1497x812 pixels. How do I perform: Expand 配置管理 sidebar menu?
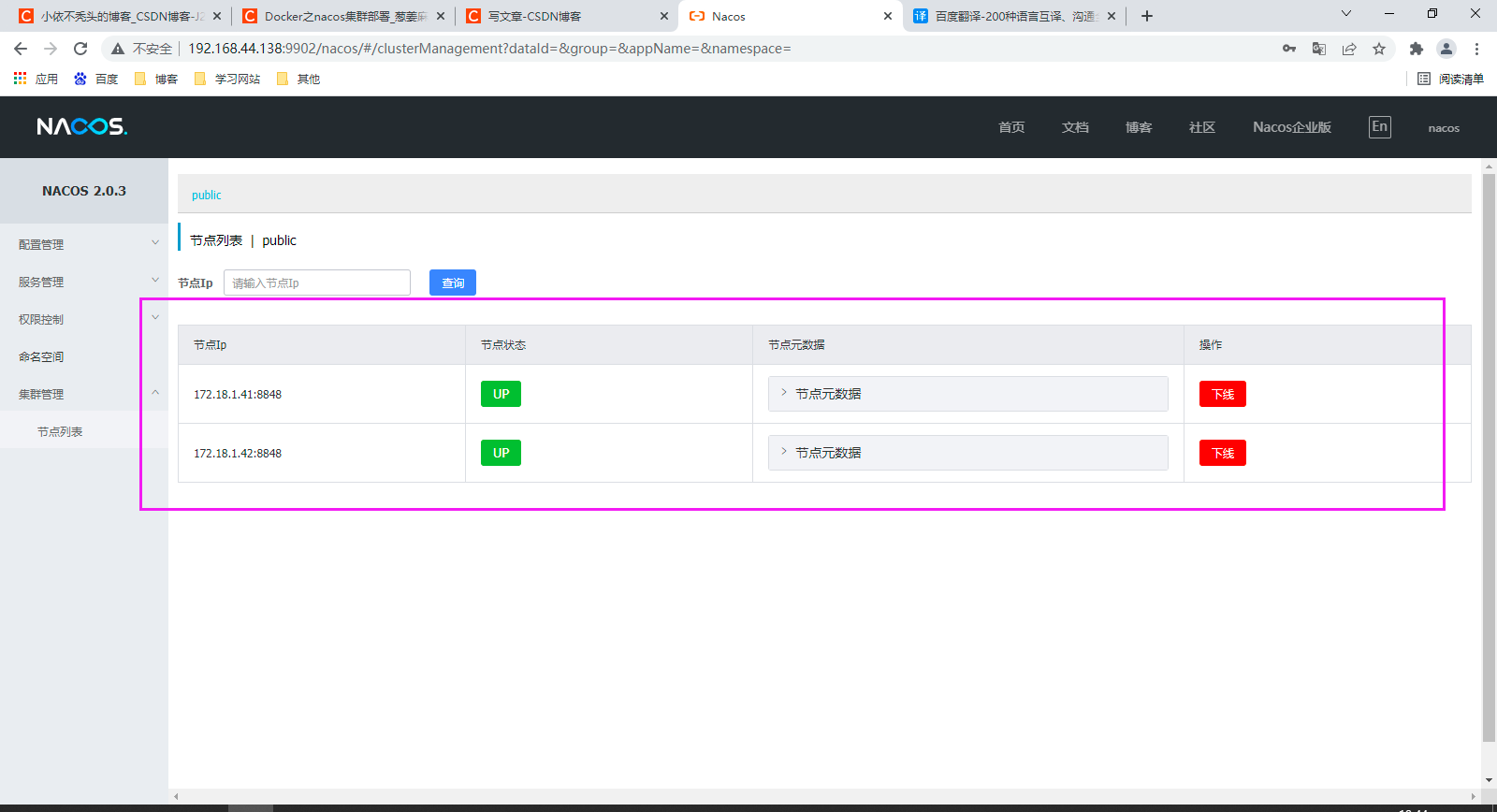84,244
